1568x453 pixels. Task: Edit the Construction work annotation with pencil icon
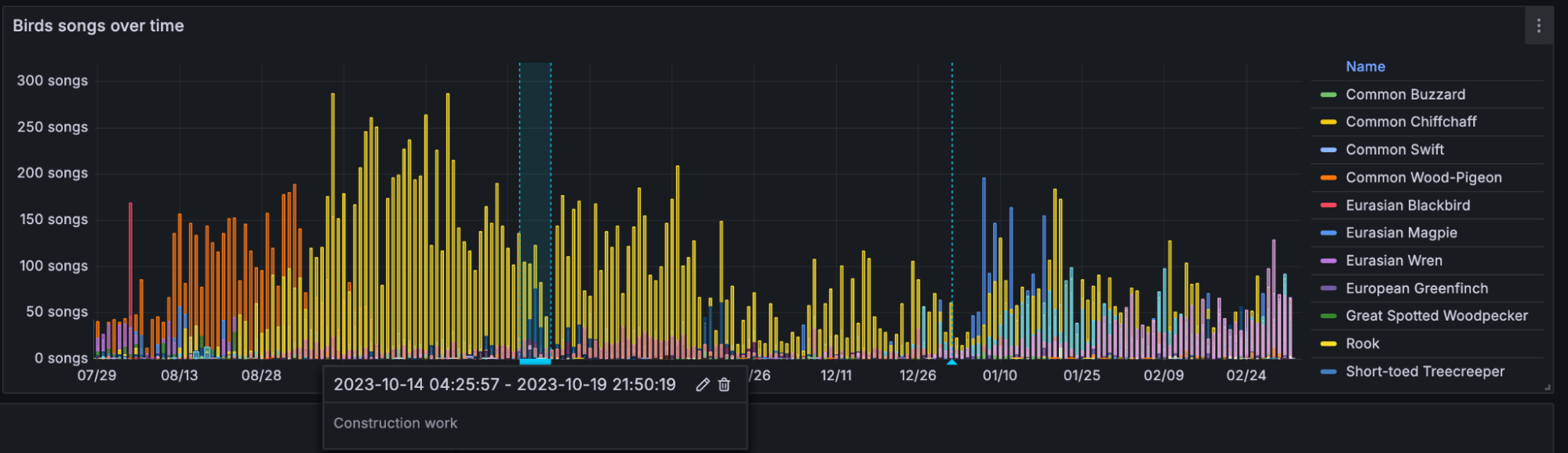pyautogui.click(x=703, y=385)
